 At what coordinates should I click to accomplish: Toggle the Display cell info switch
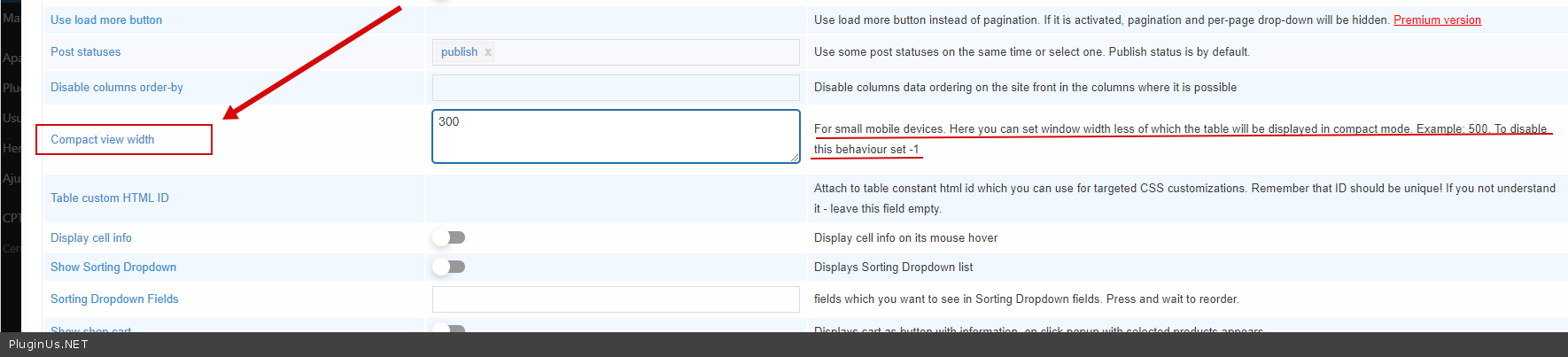coord(449,237)
